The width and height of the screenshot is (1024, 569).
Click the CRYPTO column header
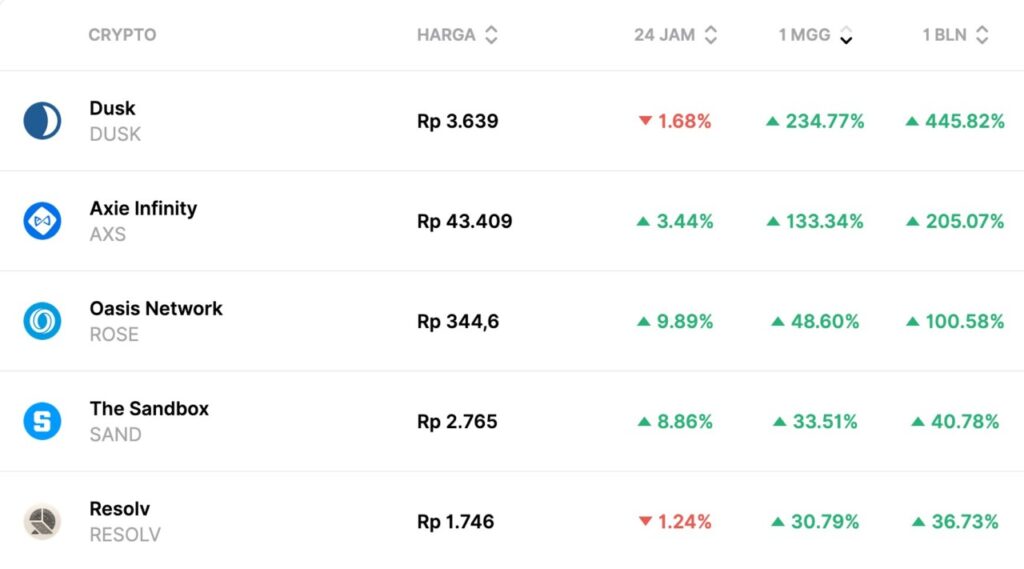point(122,35)
